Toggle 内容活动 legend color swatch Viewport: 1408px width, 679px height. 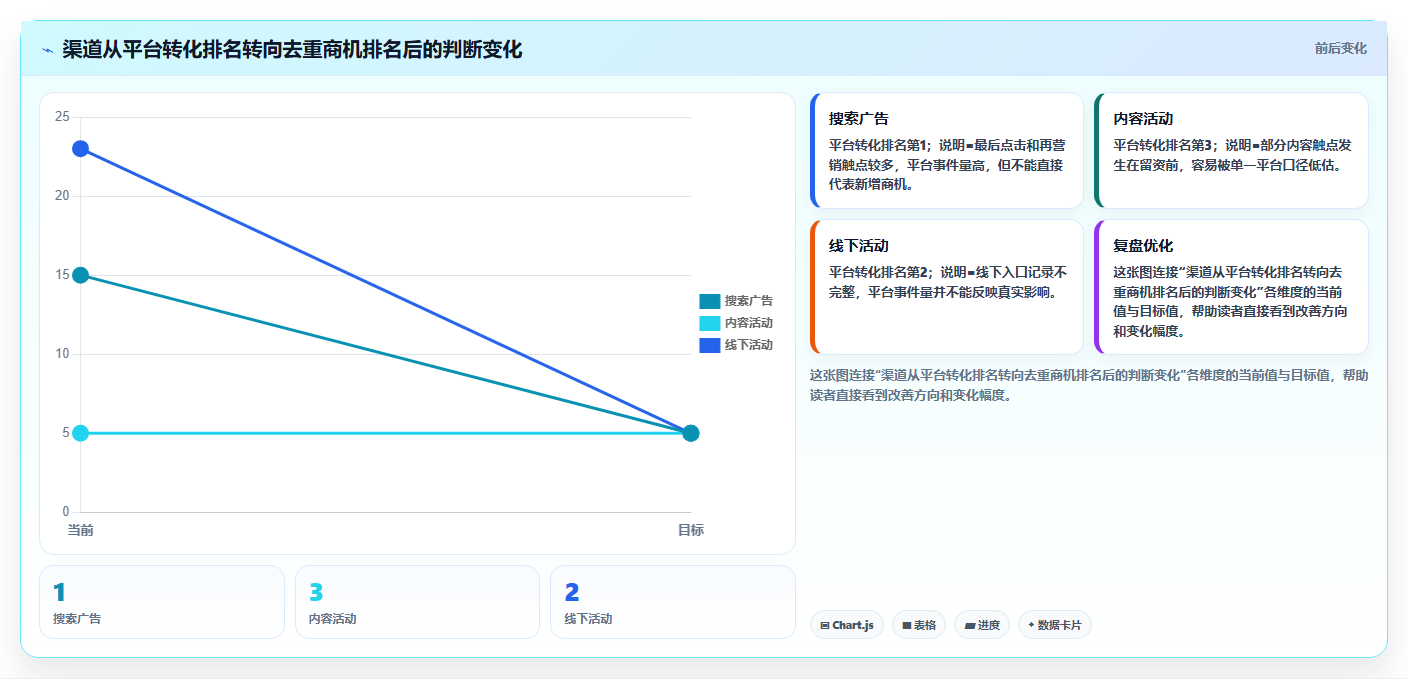[x=709, y=323]
